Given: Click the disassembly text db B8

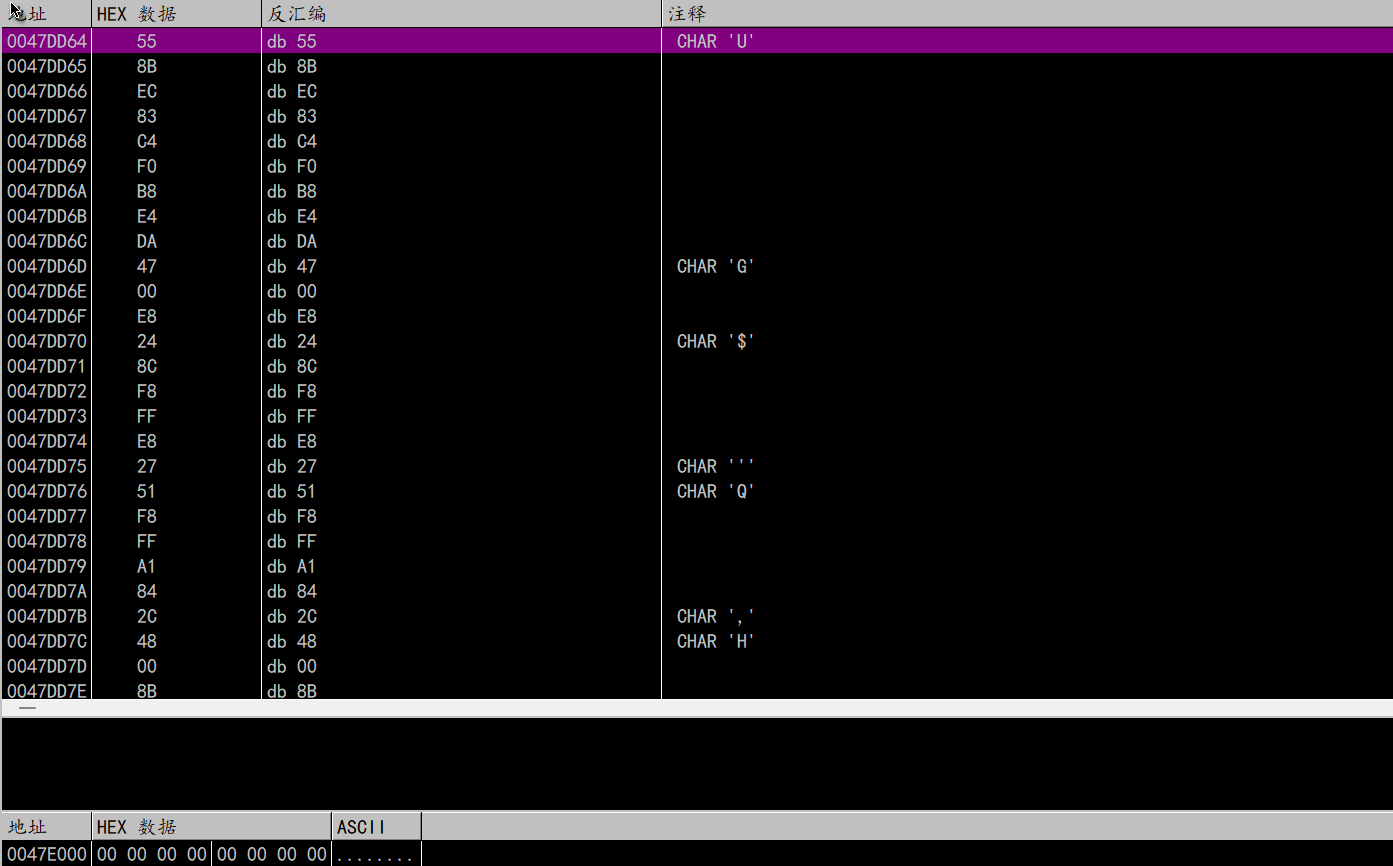Looking at the screenshot, I should (x=292, y=191).
